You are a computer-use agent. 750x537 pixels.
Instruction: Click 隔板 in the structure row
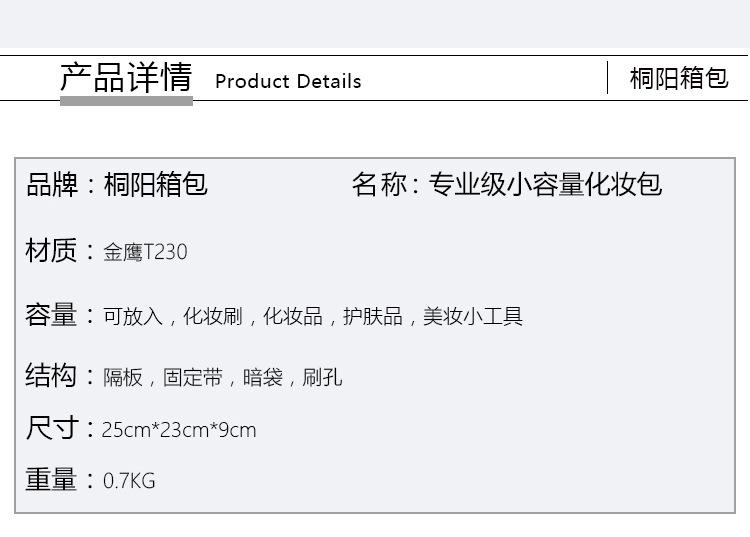(x=123, y=378)
